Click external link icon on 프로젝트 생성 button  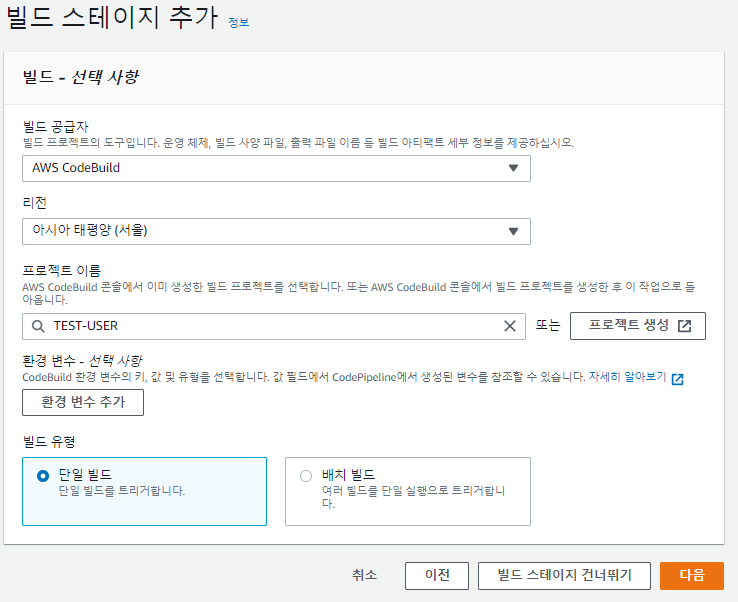pyautogui.click(x=684, y=326)
